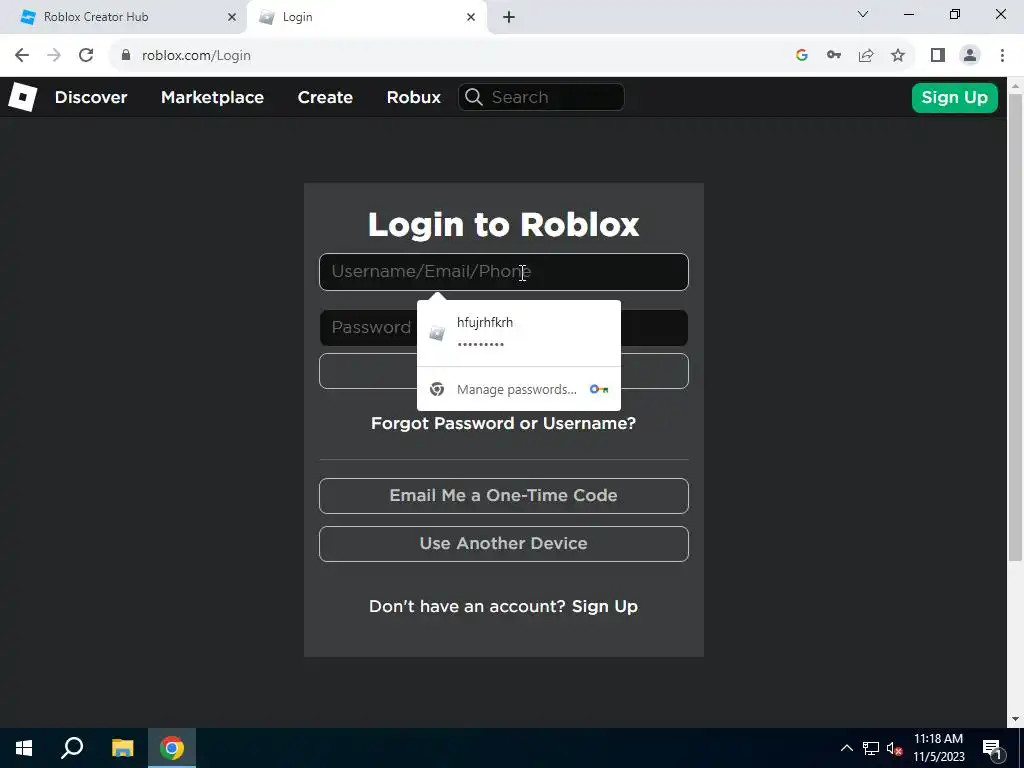Click the Sign Up link below the form

605,606
